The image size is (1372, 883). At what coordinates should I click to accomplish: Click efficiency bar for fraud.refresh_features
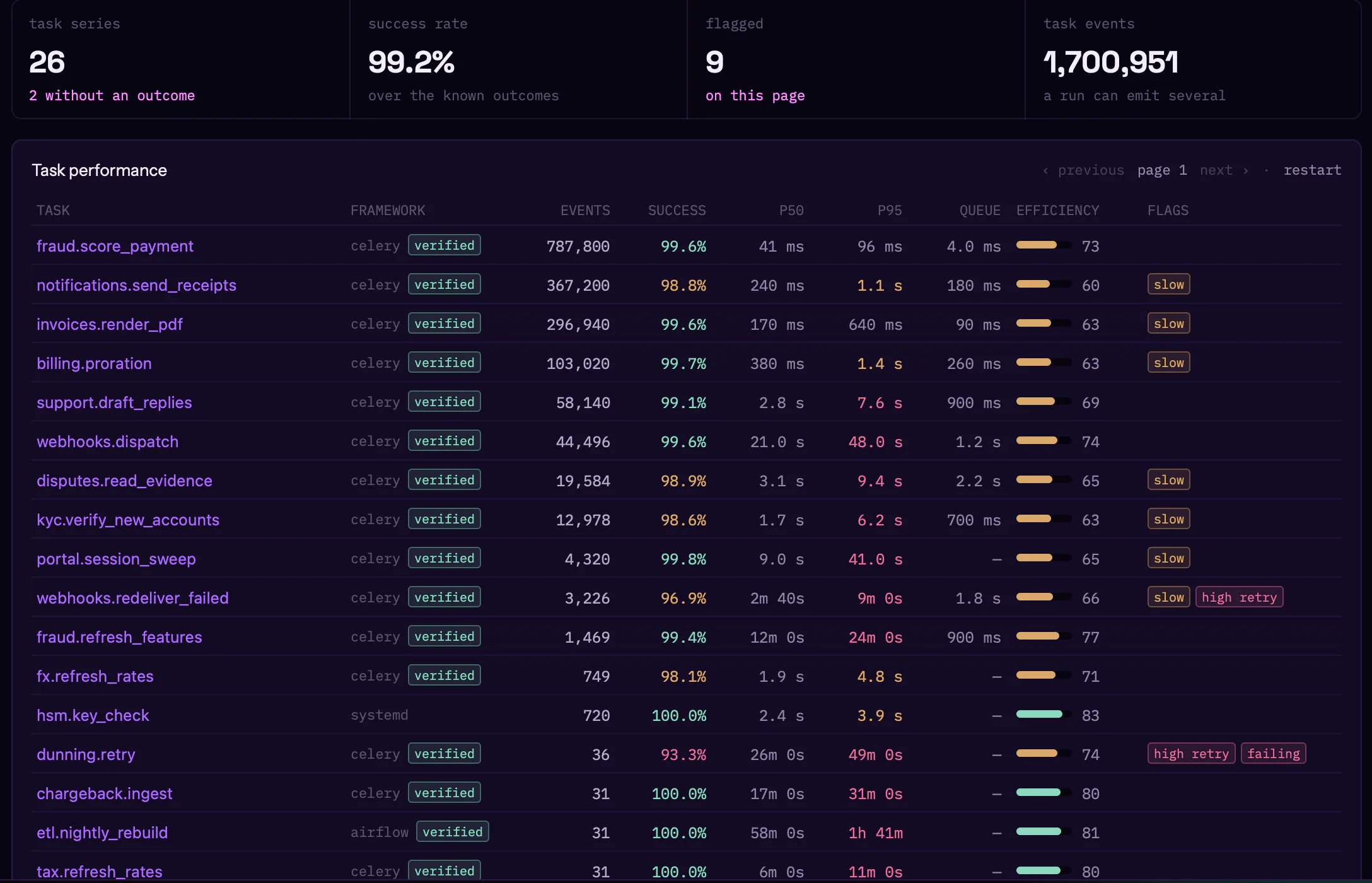coord(1044,636)
